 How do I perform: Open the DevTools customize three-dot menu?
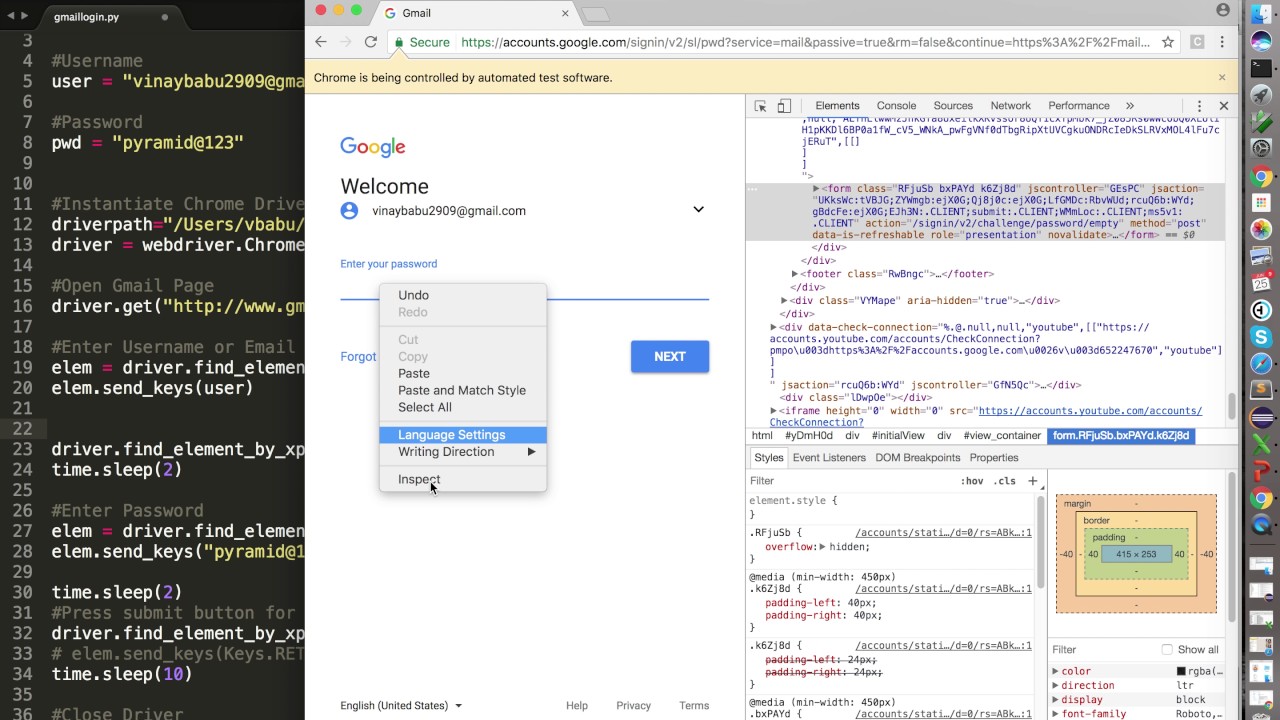[1199, 106]
